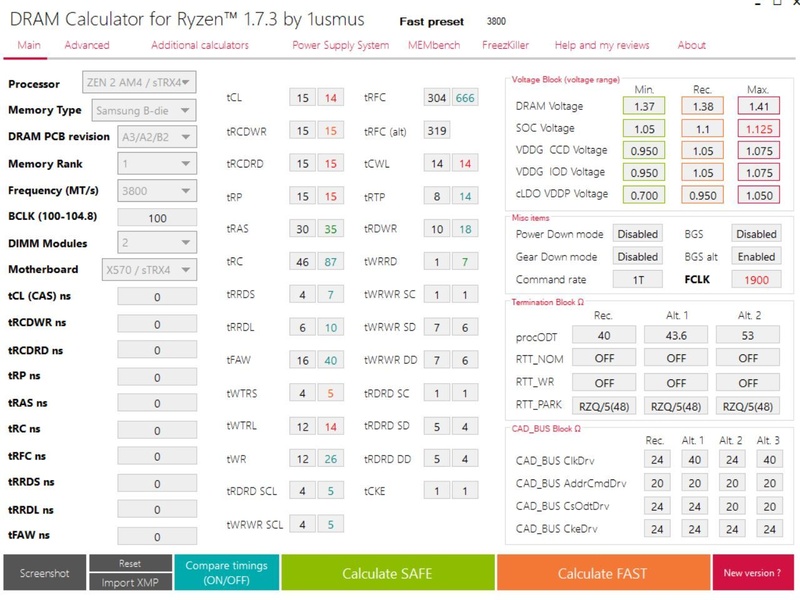Expand the Processor dropdown

coord(139,82)
